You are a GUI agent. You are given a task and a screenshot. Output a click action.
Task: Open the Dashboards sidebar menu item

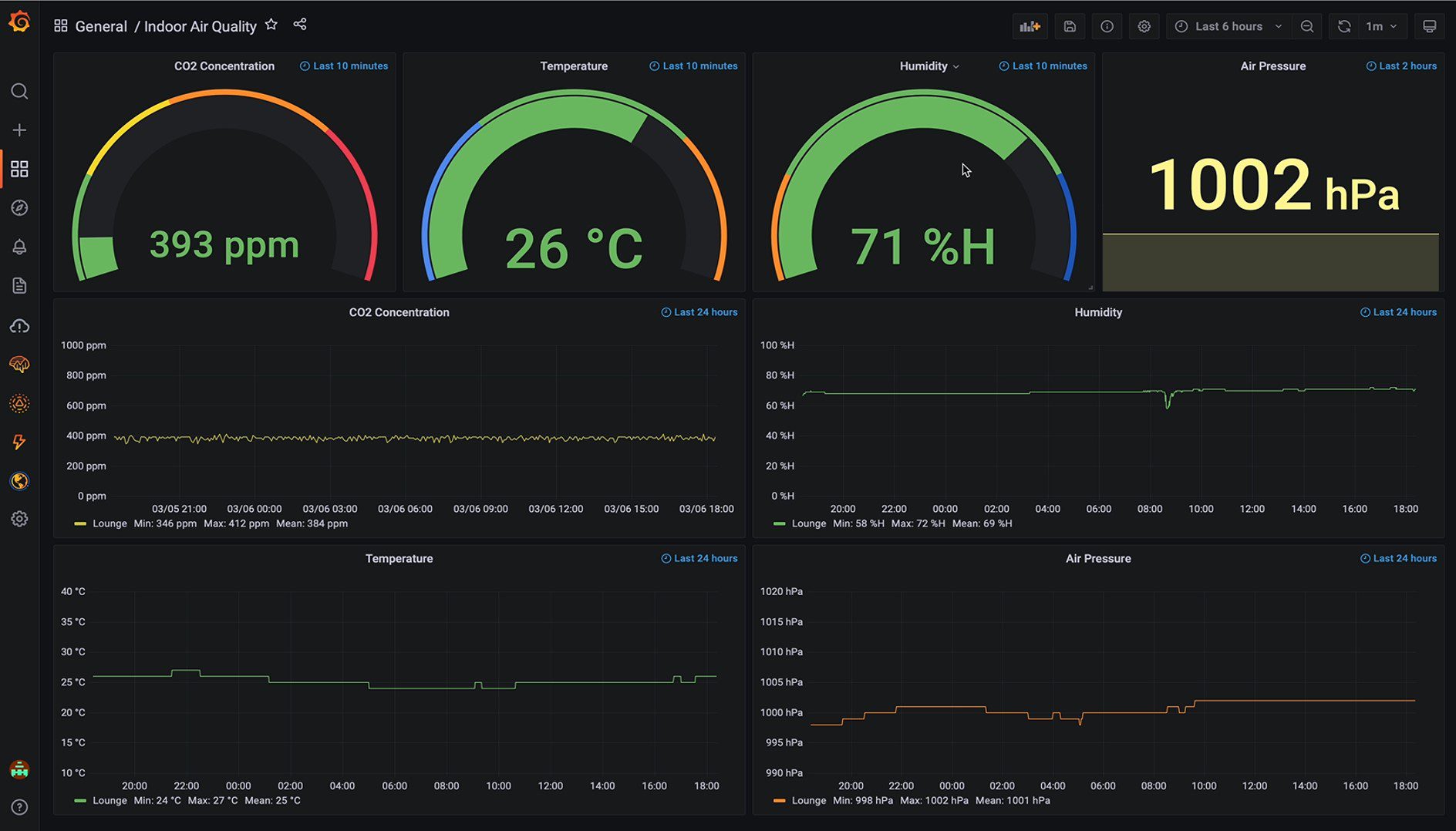19,169
